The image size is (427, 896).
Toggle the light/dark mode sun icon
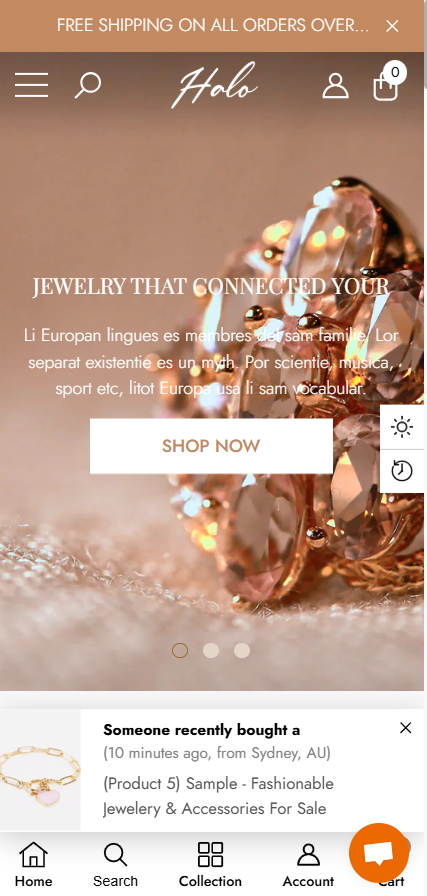[402, 427]
